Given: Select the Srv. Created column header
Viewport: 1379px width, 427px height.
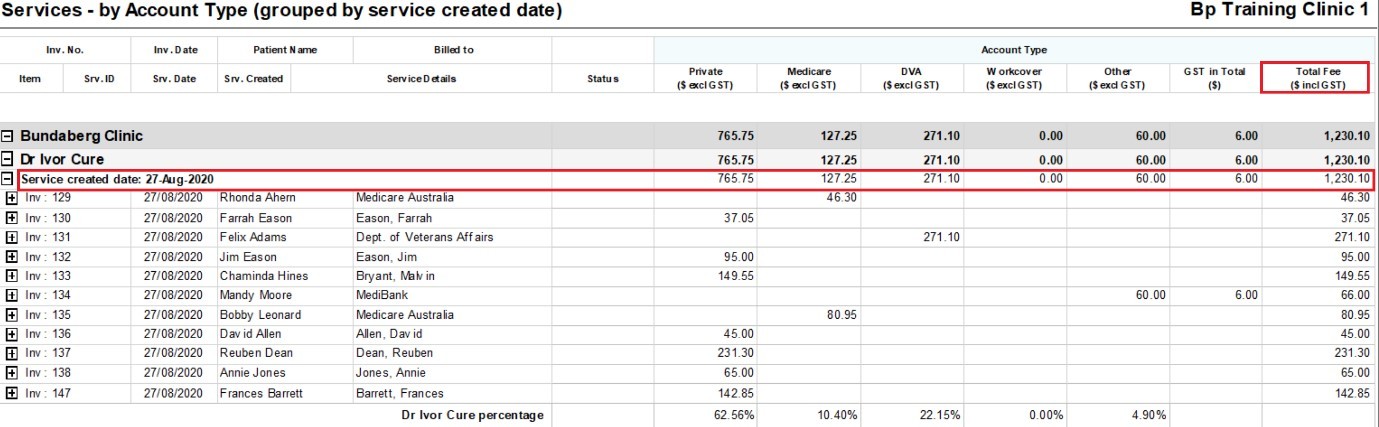Looking at the screenshot, I should coord(254,79).
